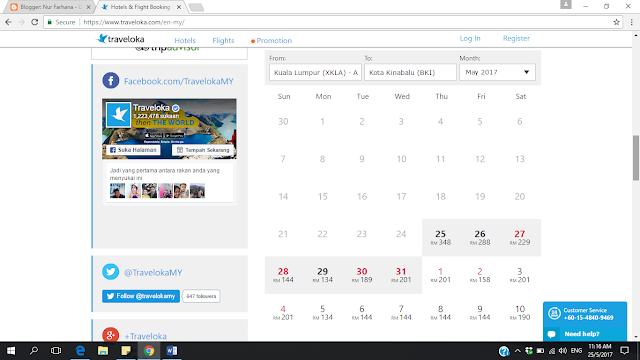Open Chrome menu three dots
This screenshot has height=360, width=640.
tap(631, 22)
